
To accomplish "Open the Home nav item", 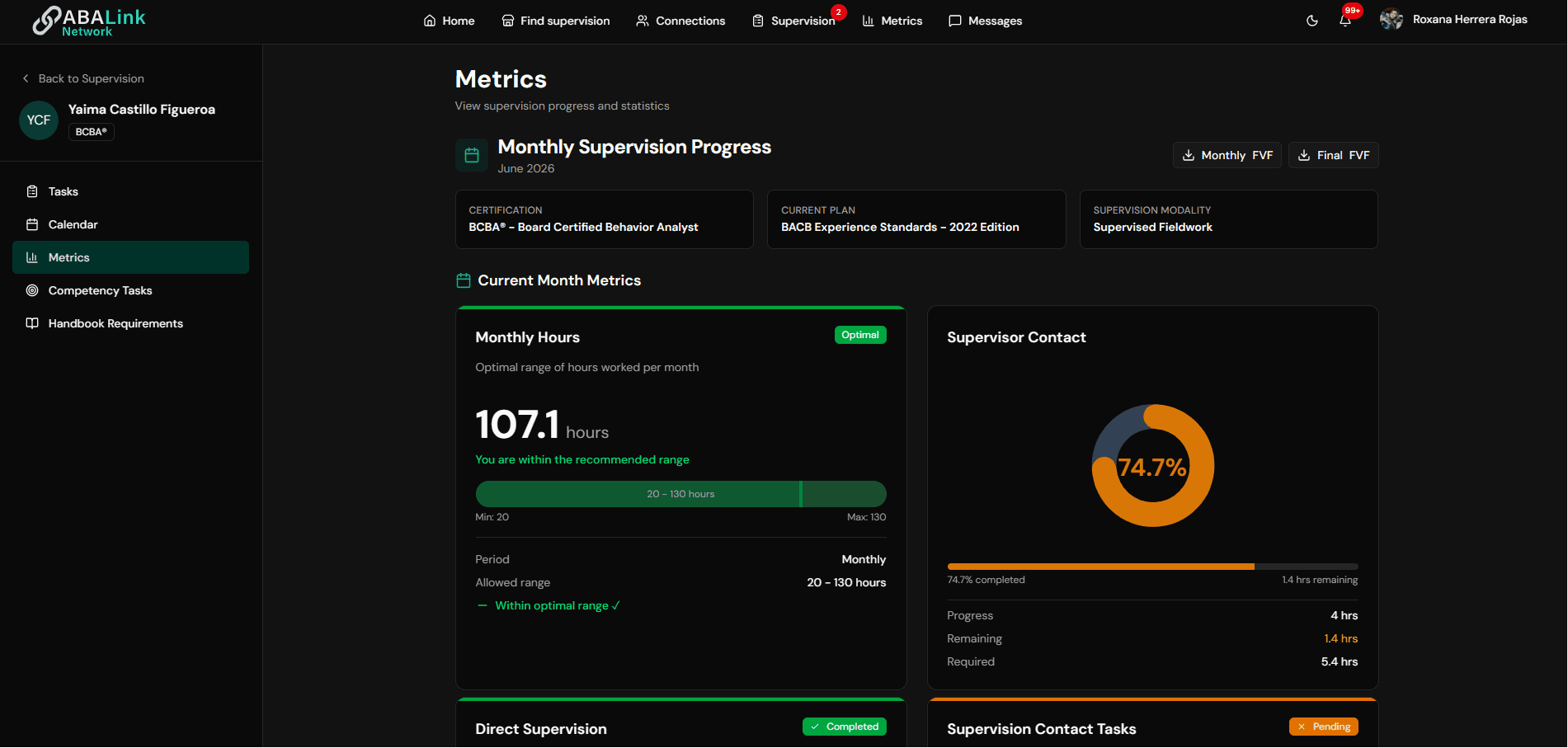I will [449, 21].
